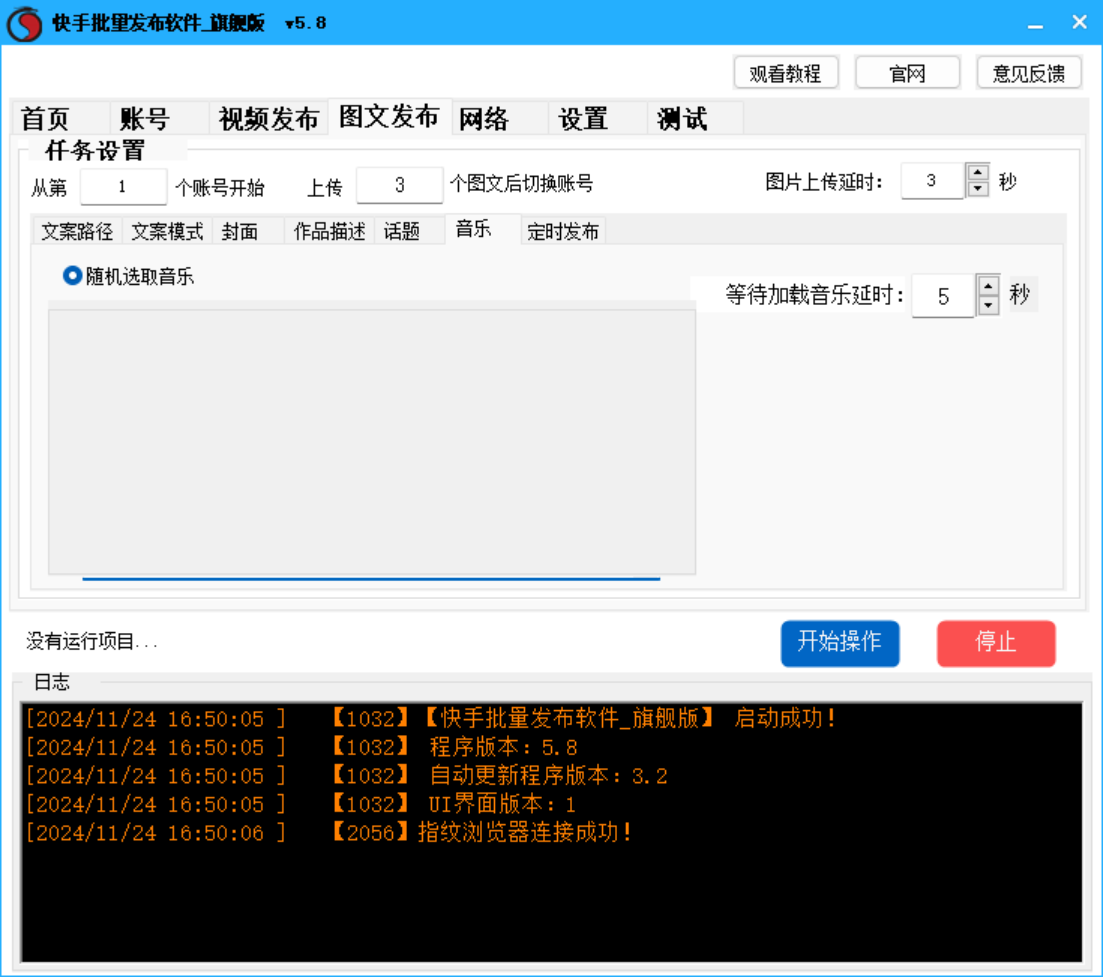Open the 定时发布 sub-tab
Viewport: 1103px width, 977px height.
tap(563, 231)
